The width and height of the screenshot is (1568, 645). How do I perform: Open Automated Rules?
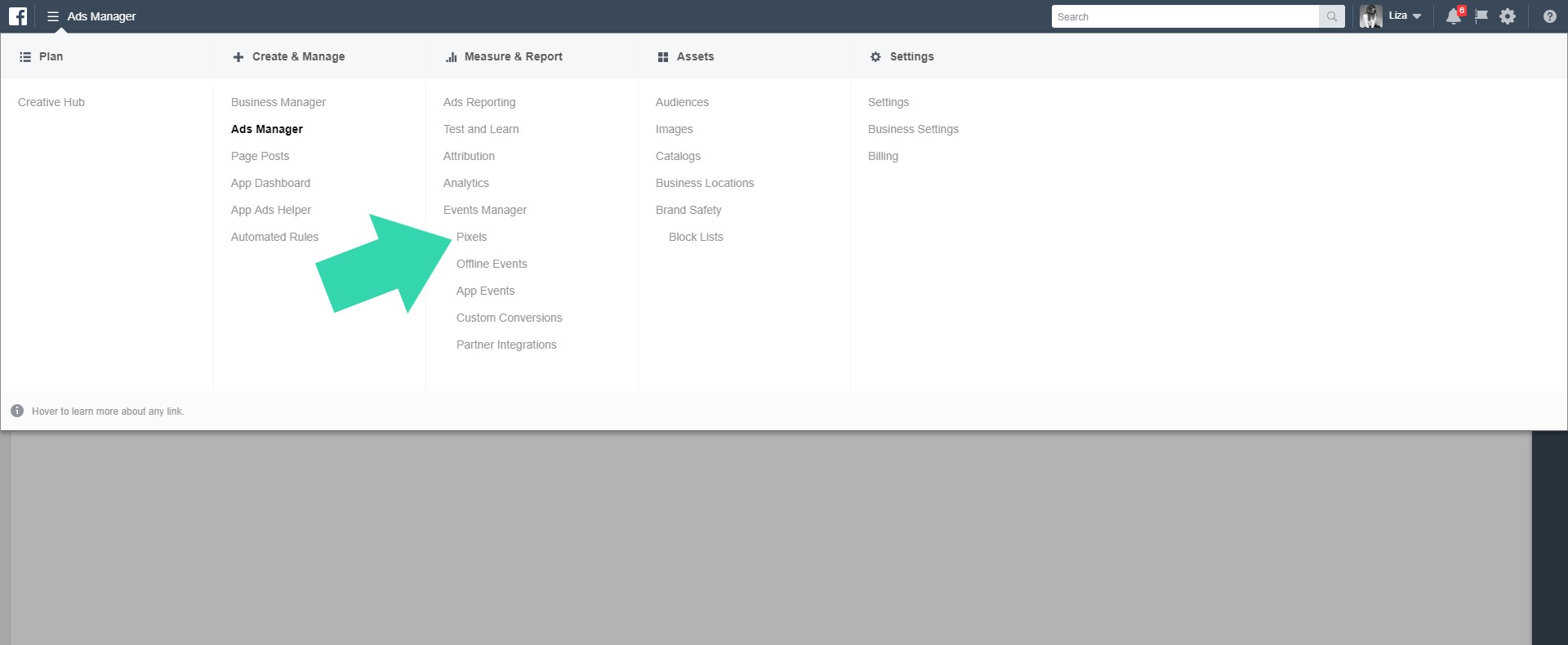coord(274,237)
